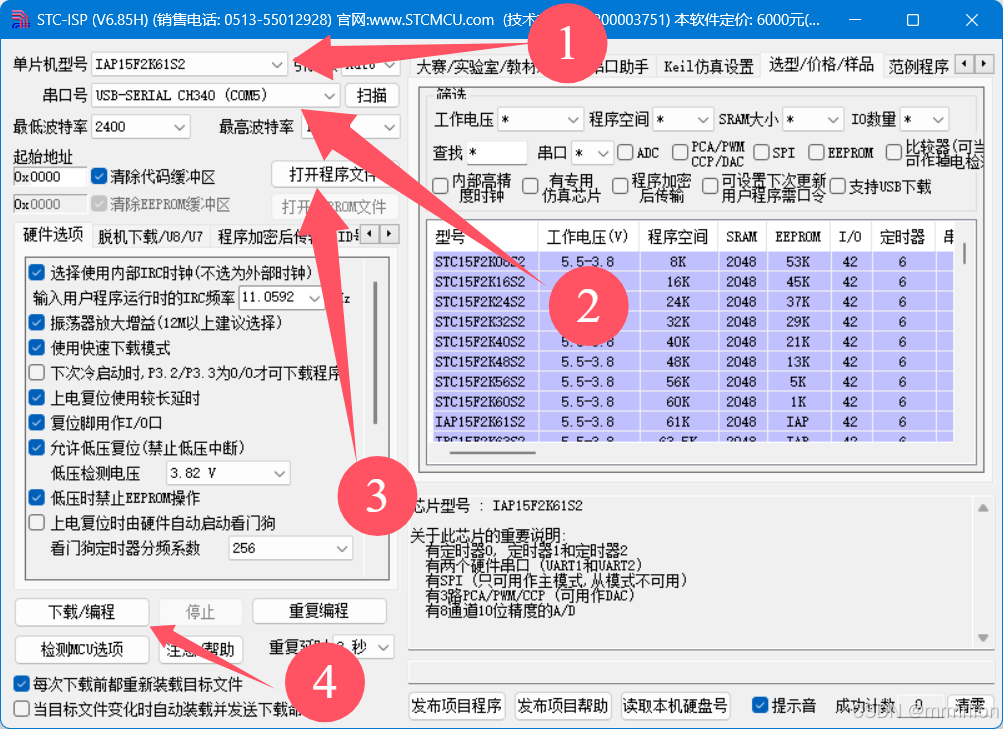Open the Keil仿真设置 tab
This screenshot has height=729, width=1003.
tap(708, 67)
